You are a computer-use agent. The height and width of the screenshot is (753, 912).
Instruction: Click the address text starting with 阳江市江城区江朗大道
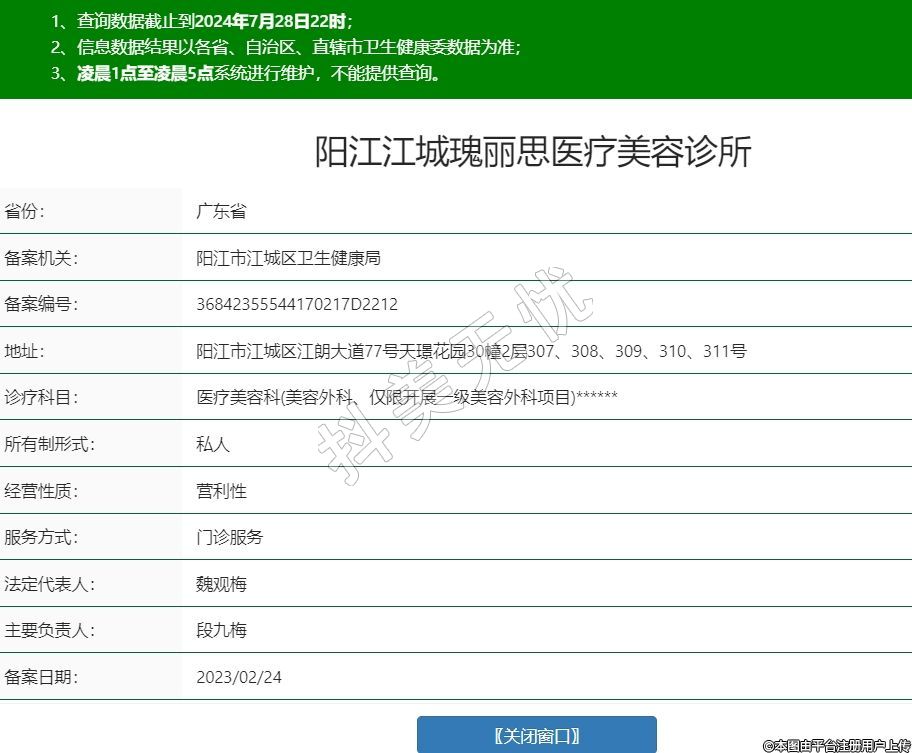point(471,351)
